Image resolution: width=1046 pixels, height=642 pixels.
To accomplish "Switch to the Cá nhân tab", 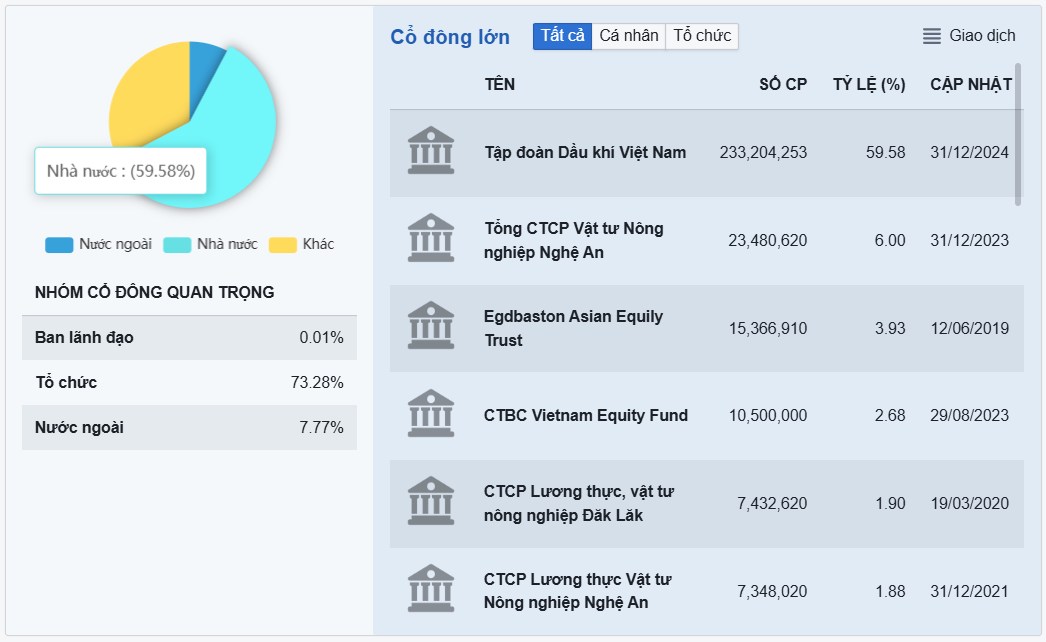I will [628, 36].
